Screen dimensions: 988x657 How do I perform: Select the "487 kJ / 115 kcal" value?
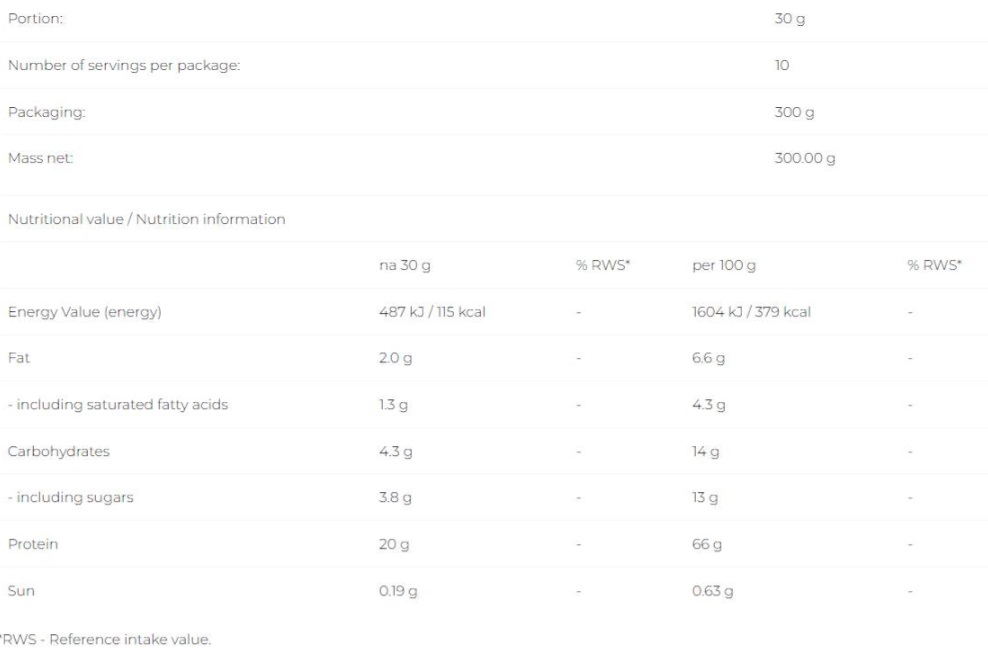[427, 313]
